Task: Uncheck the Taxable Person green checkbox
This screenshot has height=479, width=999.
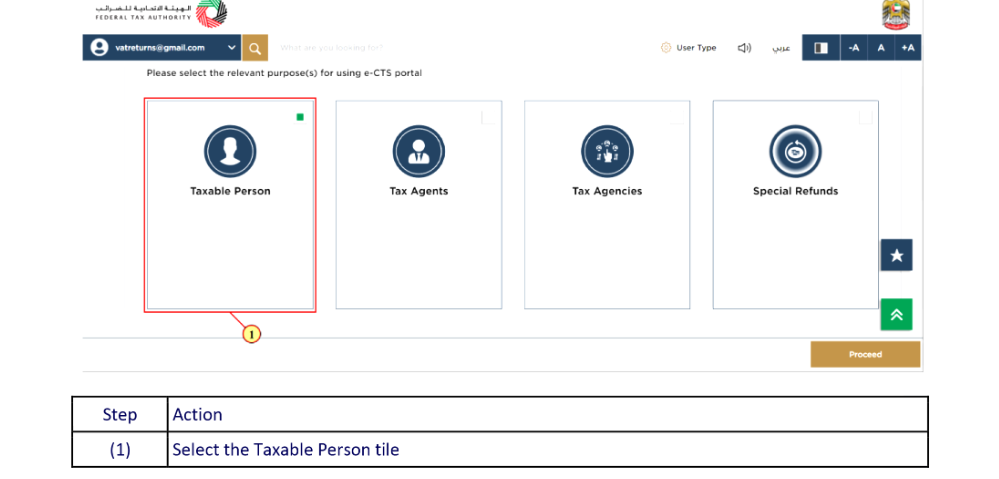Action: pyautogui.click(x=300, y=117)
